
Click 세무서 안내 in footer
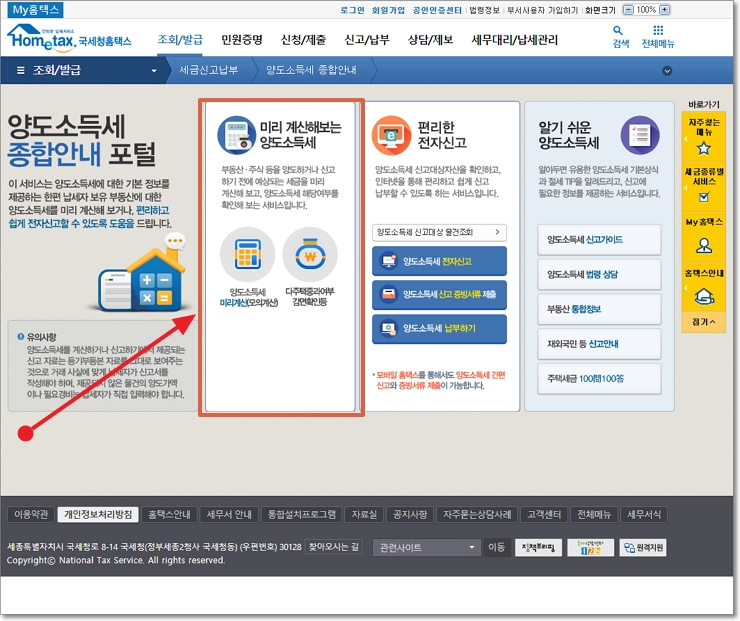point(229,514)
